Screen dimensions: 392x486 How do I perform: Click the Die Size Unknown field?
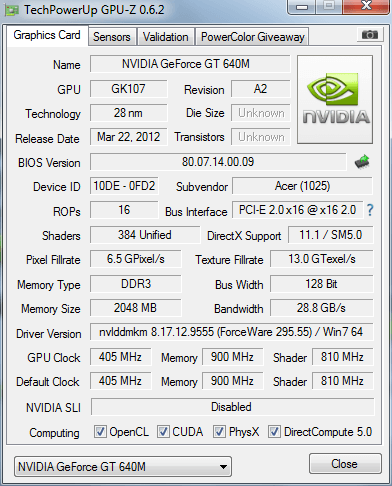click(x=261, y=113)
